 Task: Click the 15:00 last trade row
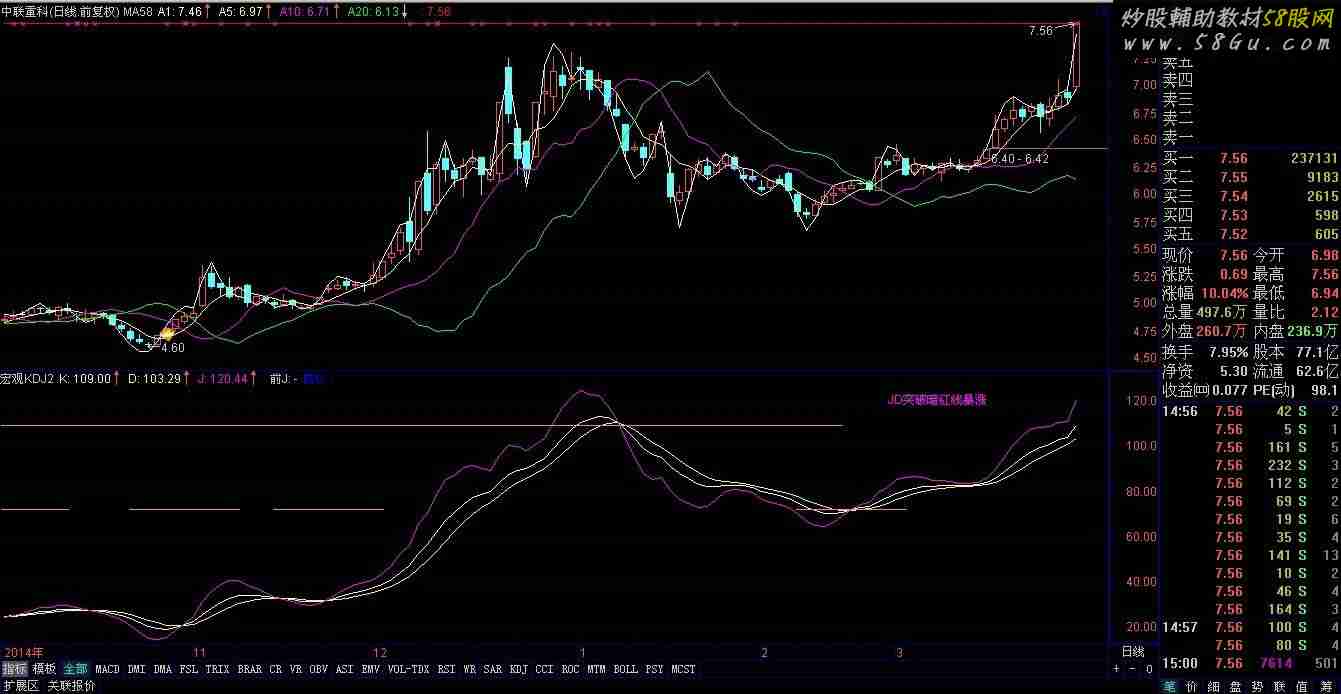coord(1250,664)
